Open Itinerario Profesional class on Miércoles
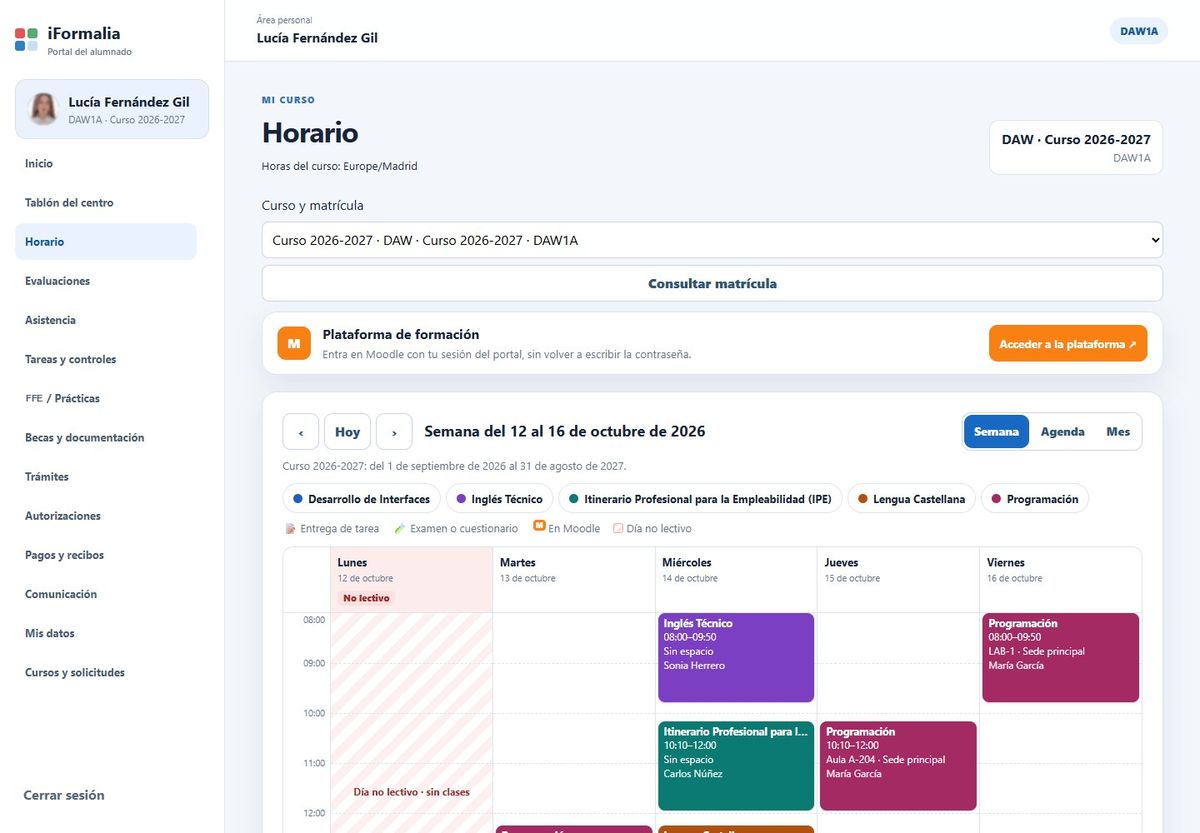1200x833 pixels. [736, 766]
